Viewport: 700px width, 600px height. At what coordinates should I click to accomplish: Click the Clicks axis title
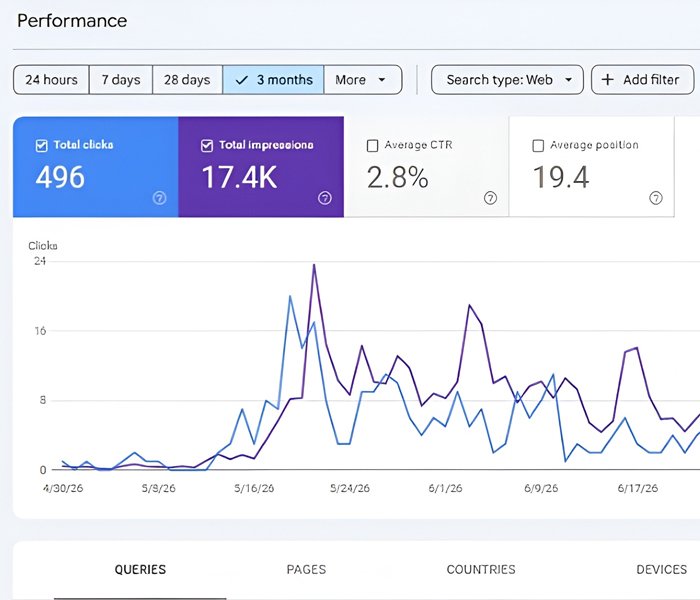coord(43,246)
